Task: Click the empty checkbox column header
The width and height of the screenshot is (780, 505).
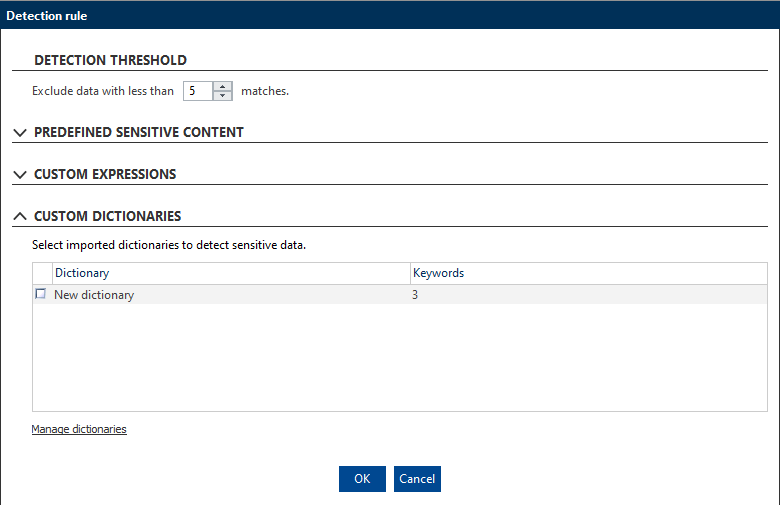Action: click(x=43, y=273)
